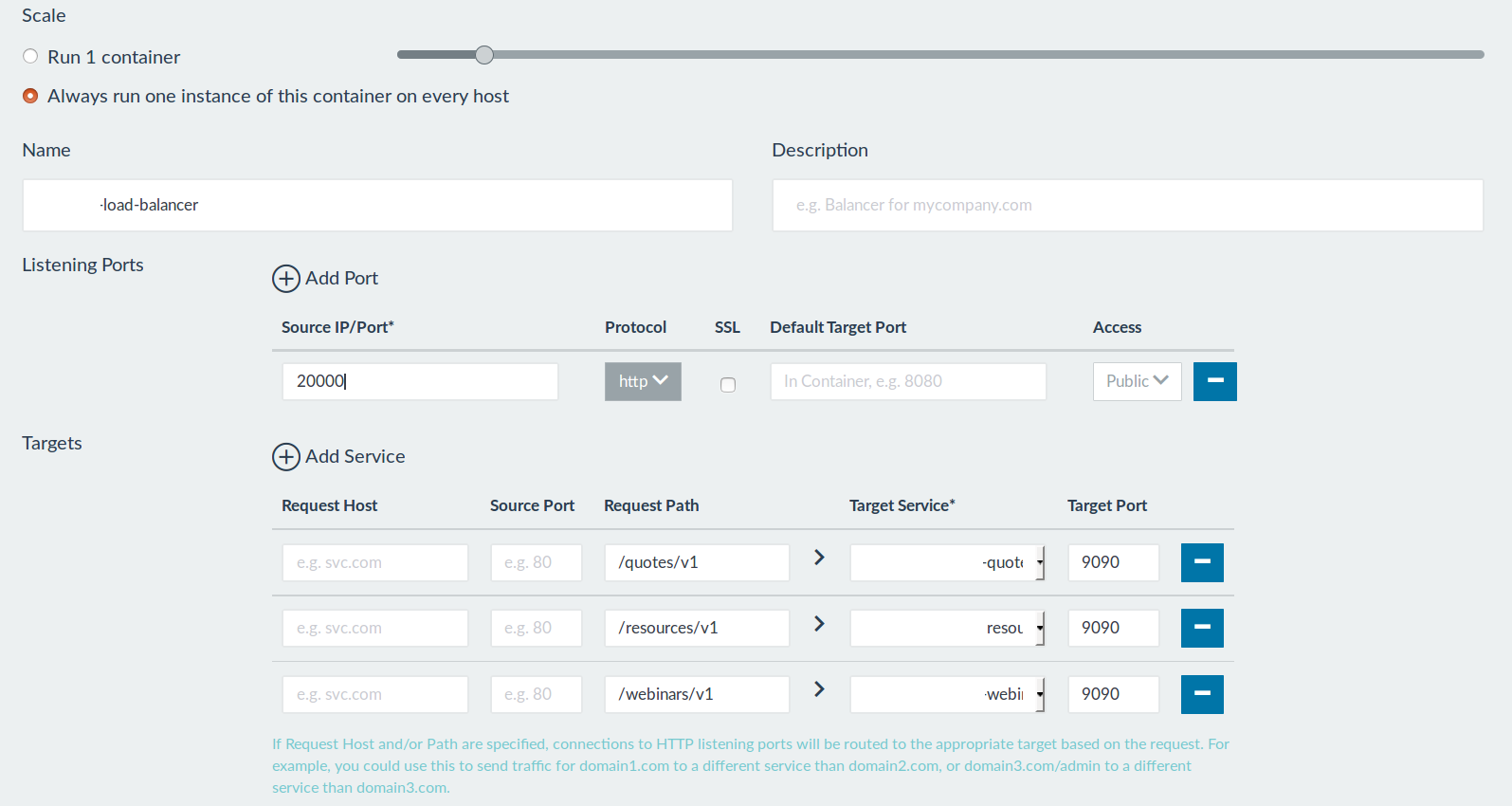Screen dimensions: 1512x806
Task: Toggle the SSL checkbox for port 20000
Action: [x=728, y=385]
